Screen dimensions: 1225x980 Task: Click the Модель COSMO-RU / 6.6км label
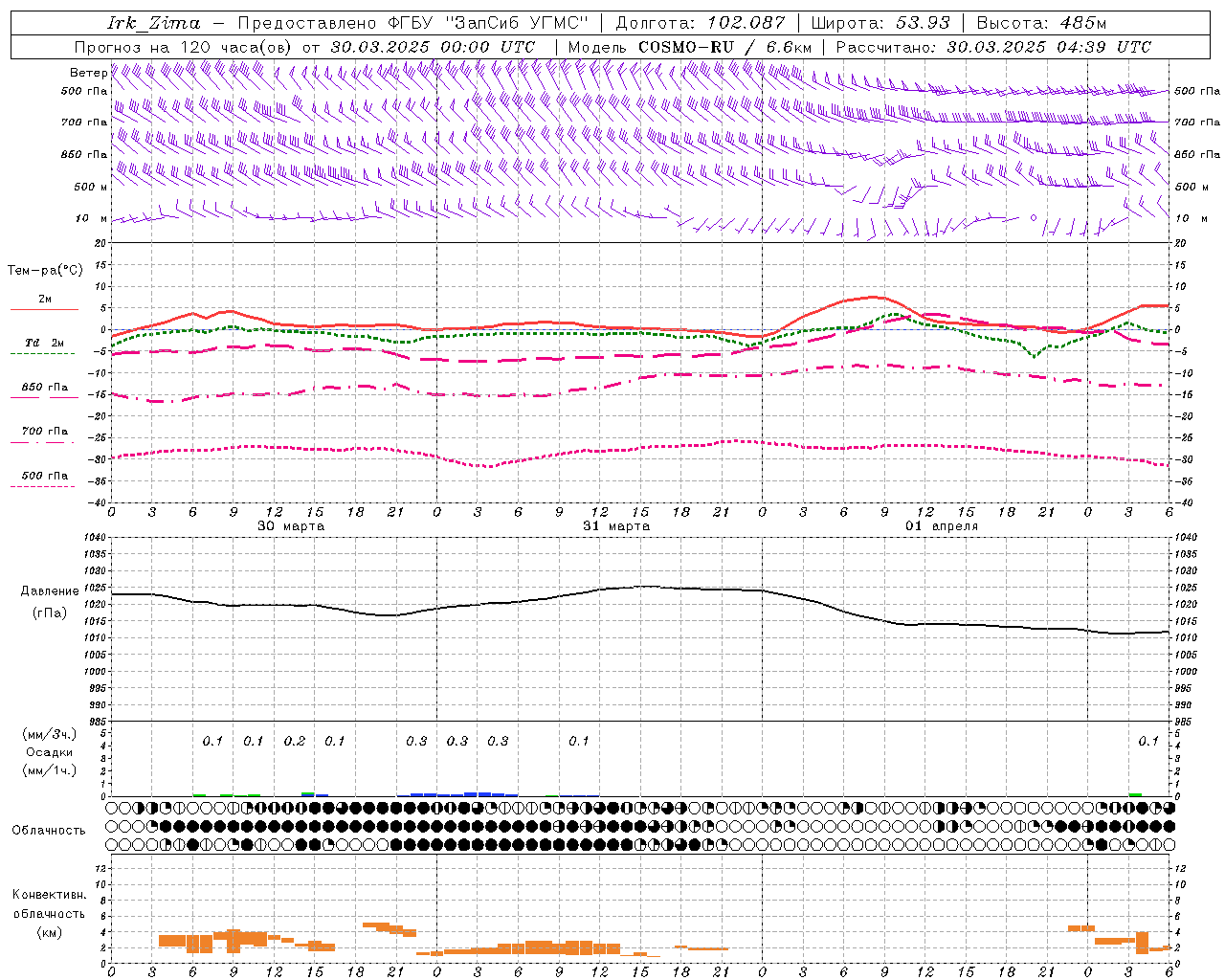click(x=690, y=47)
